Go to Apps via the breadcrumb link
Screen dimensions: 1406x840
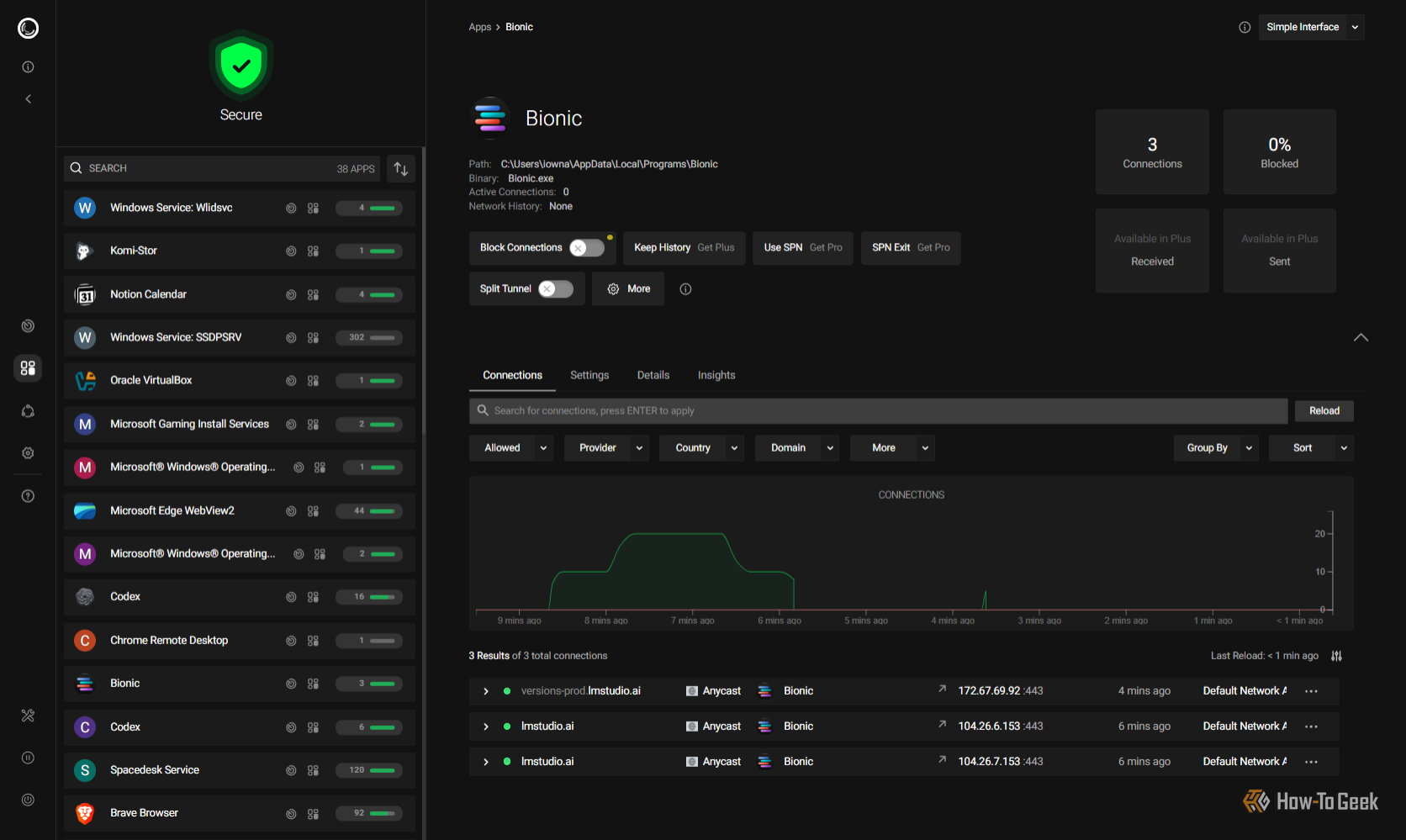(x=480, y=28)
